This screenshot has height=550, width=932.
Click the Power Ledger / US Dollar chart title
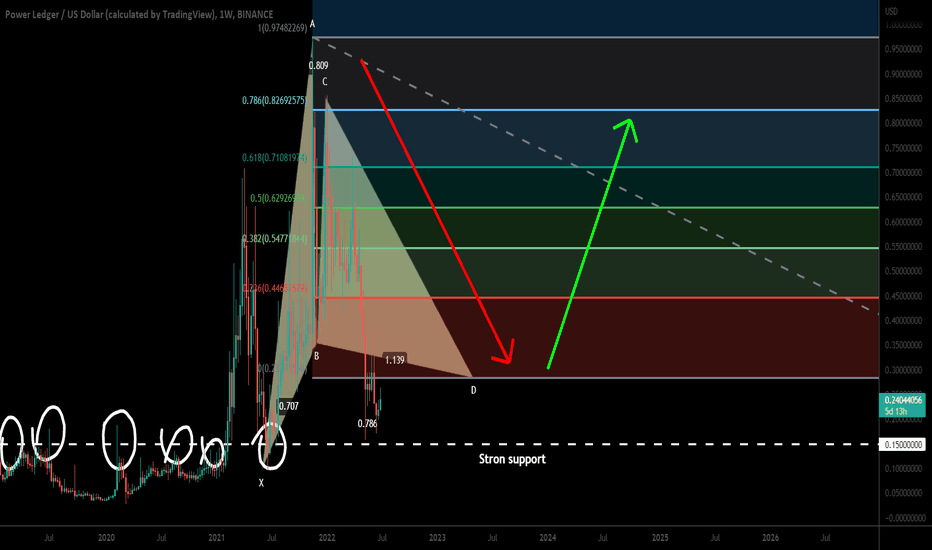(x=139, y=14)
